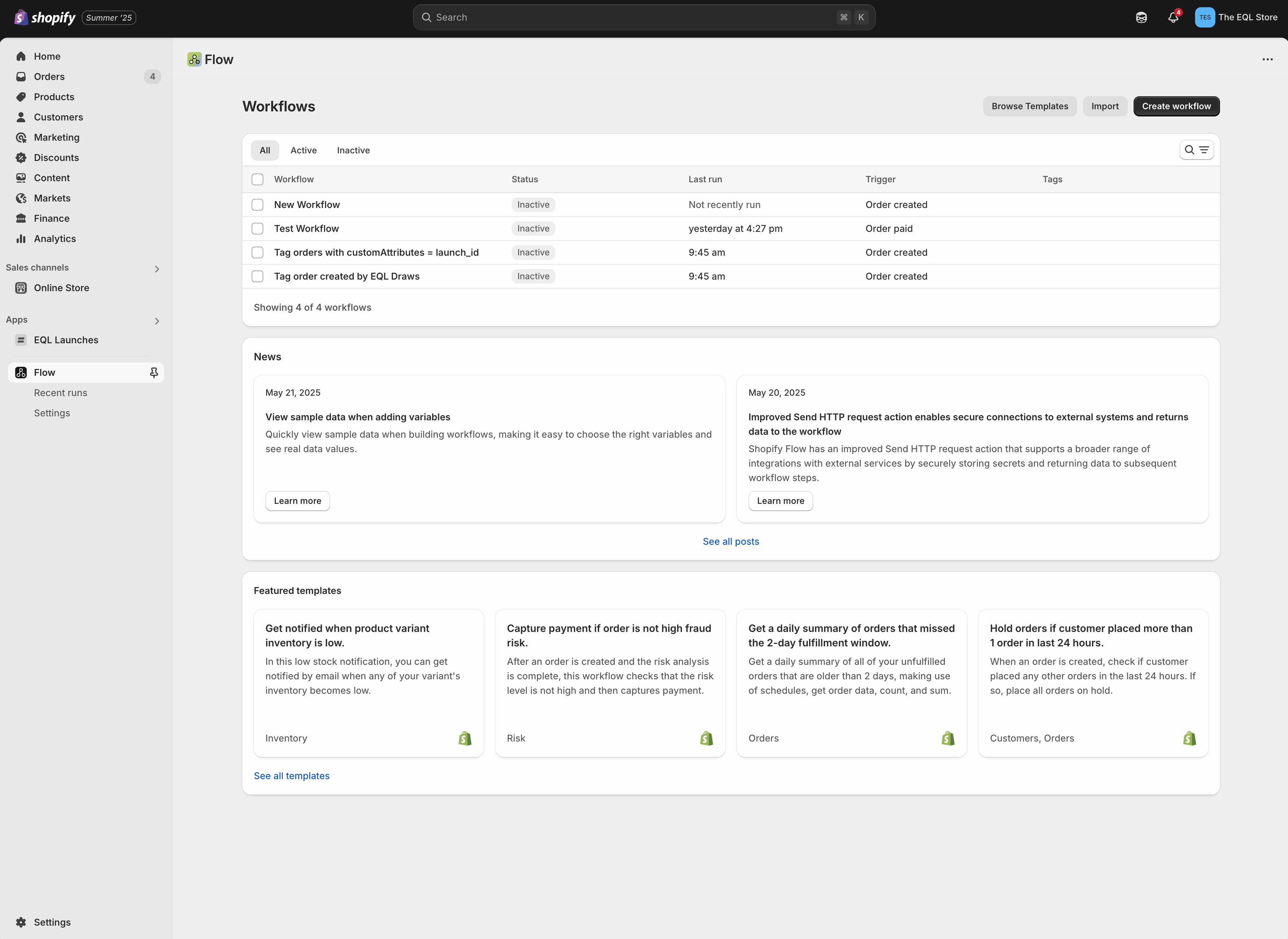Viewport: 1288px width, 939px height.
Task: Focus the top Search field
Action: coord(644,18)
